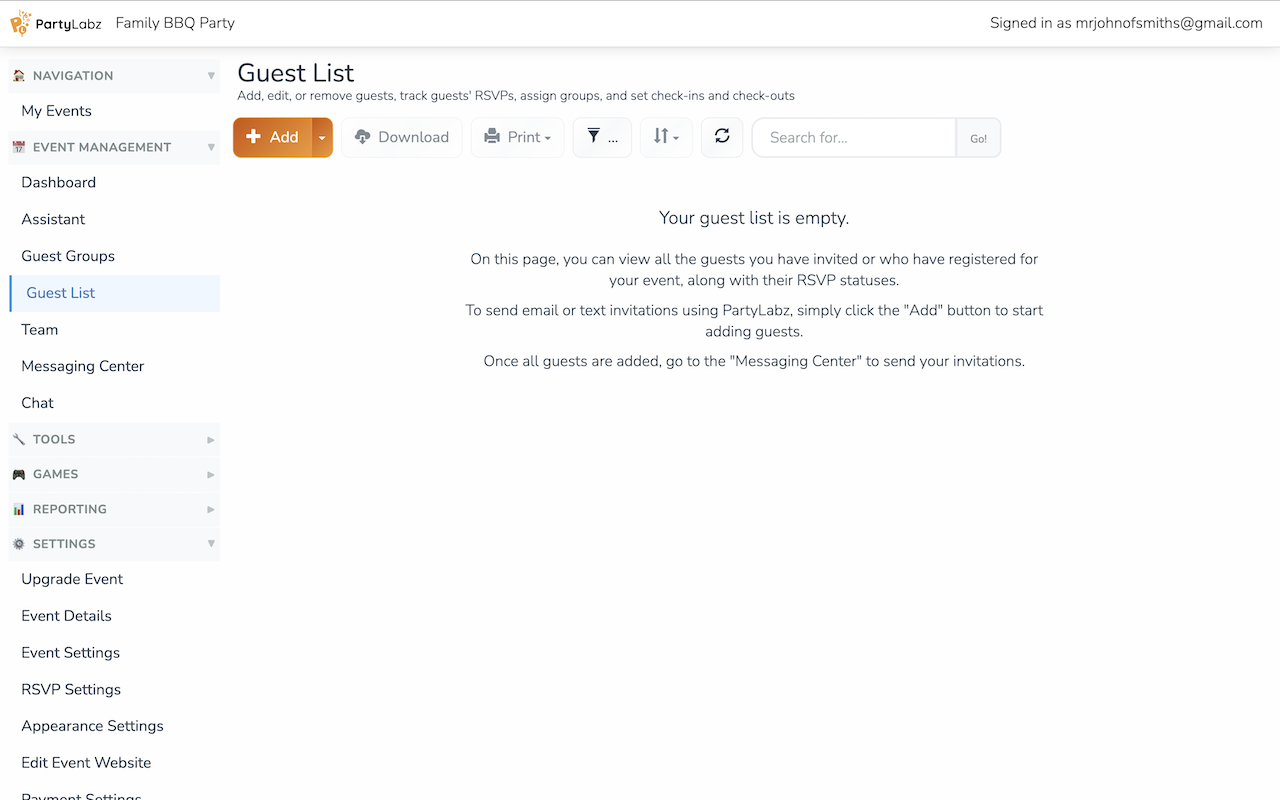Open the Print menu

[x=518, y=137]
